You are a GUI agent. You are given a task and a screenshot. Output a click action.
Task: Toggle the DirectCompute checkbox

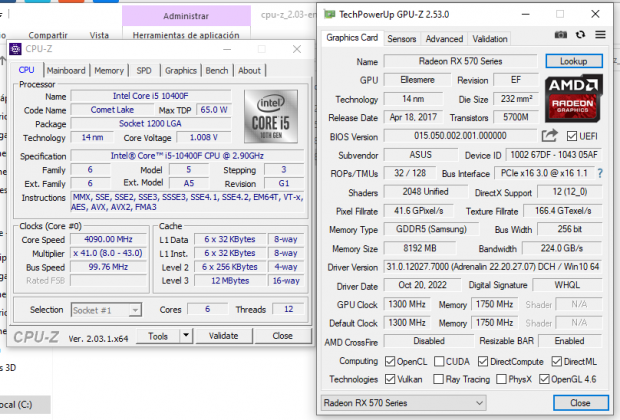[483, 361]
